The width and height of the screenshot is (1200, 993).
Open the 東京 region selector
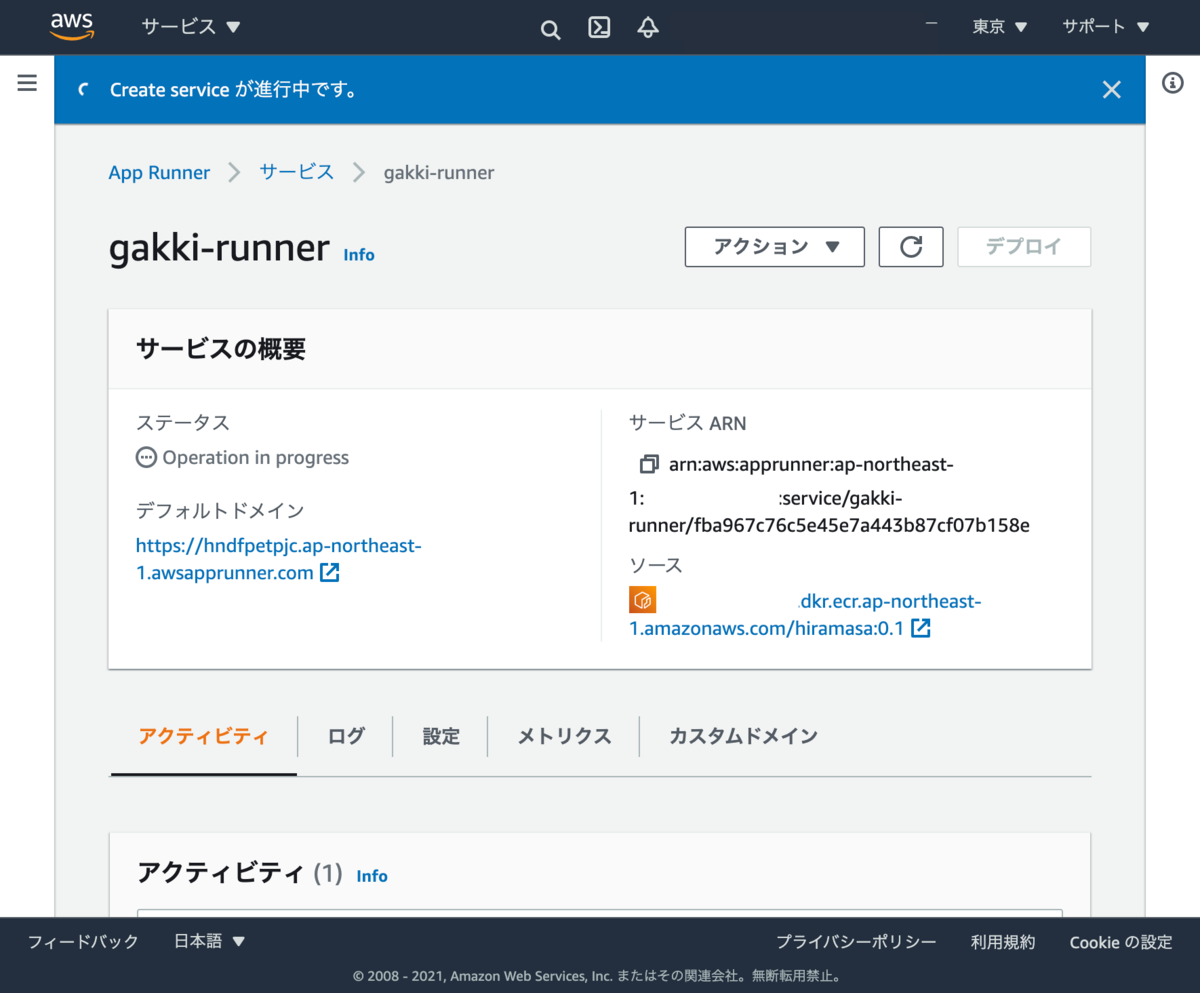tap(1000, 27)
